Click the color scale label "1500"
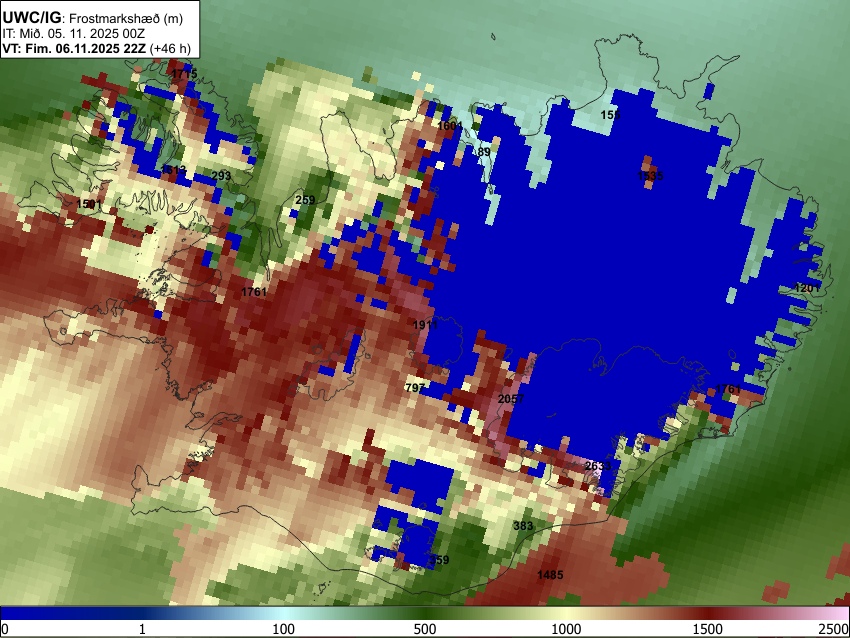The width and height of the screenshot is (850, 638). coord(708,629)
